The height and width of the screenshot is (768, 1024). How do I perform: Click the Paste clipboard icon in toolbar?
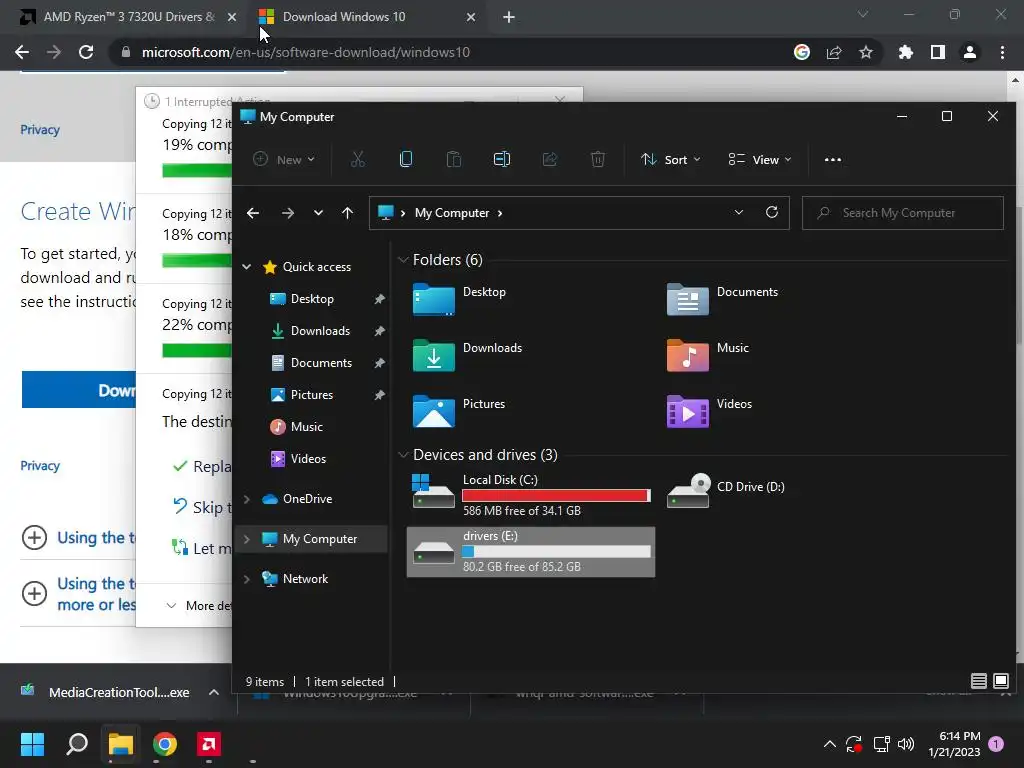(453, 159)
